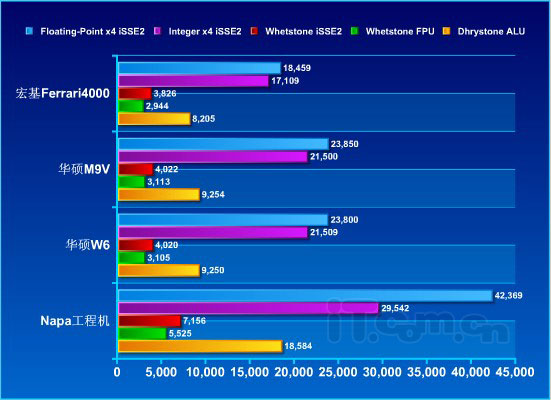551x400 pixels.
Task: Click the M9V green bar valued 3,113
Action: (132, 182)
